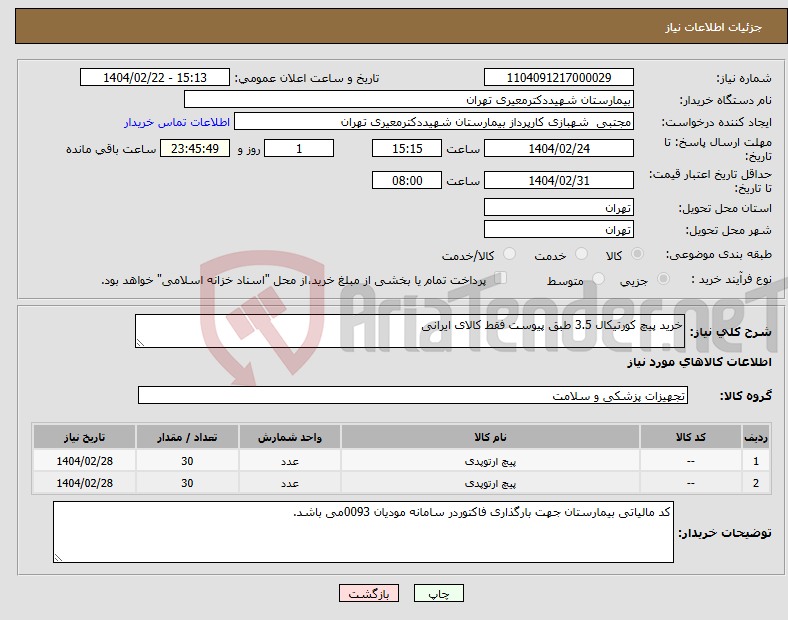The width and height of the screenshot is (788, 620).
Task: Click the deadline time field 15:15
Action: point(407,148)
